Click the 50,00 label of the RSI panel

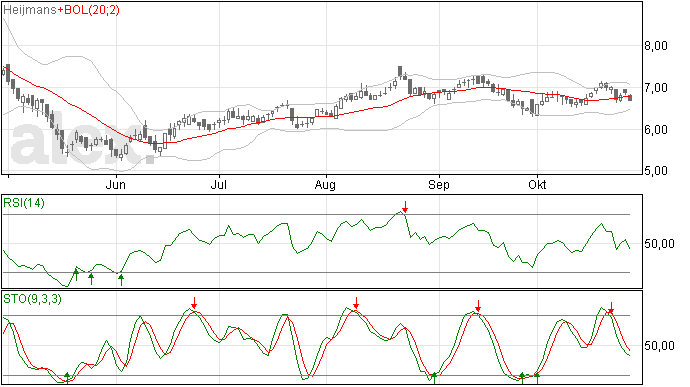point(659,243)
